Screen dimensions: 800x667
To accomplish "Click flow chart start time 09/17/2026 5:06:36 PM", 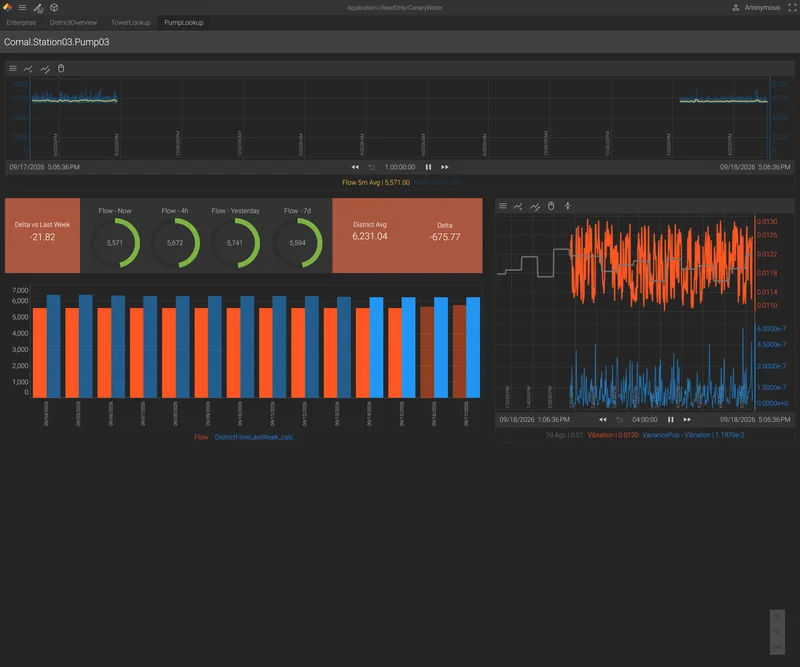I will point(44,167).
